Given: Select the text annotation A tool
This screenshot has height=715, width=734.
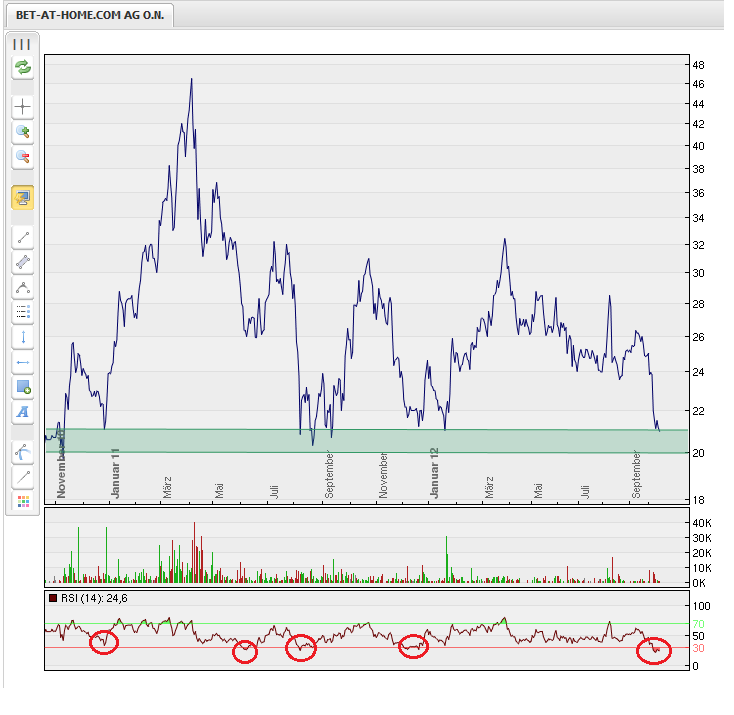Looking at the screenshot, I should [x=22, y=412].
